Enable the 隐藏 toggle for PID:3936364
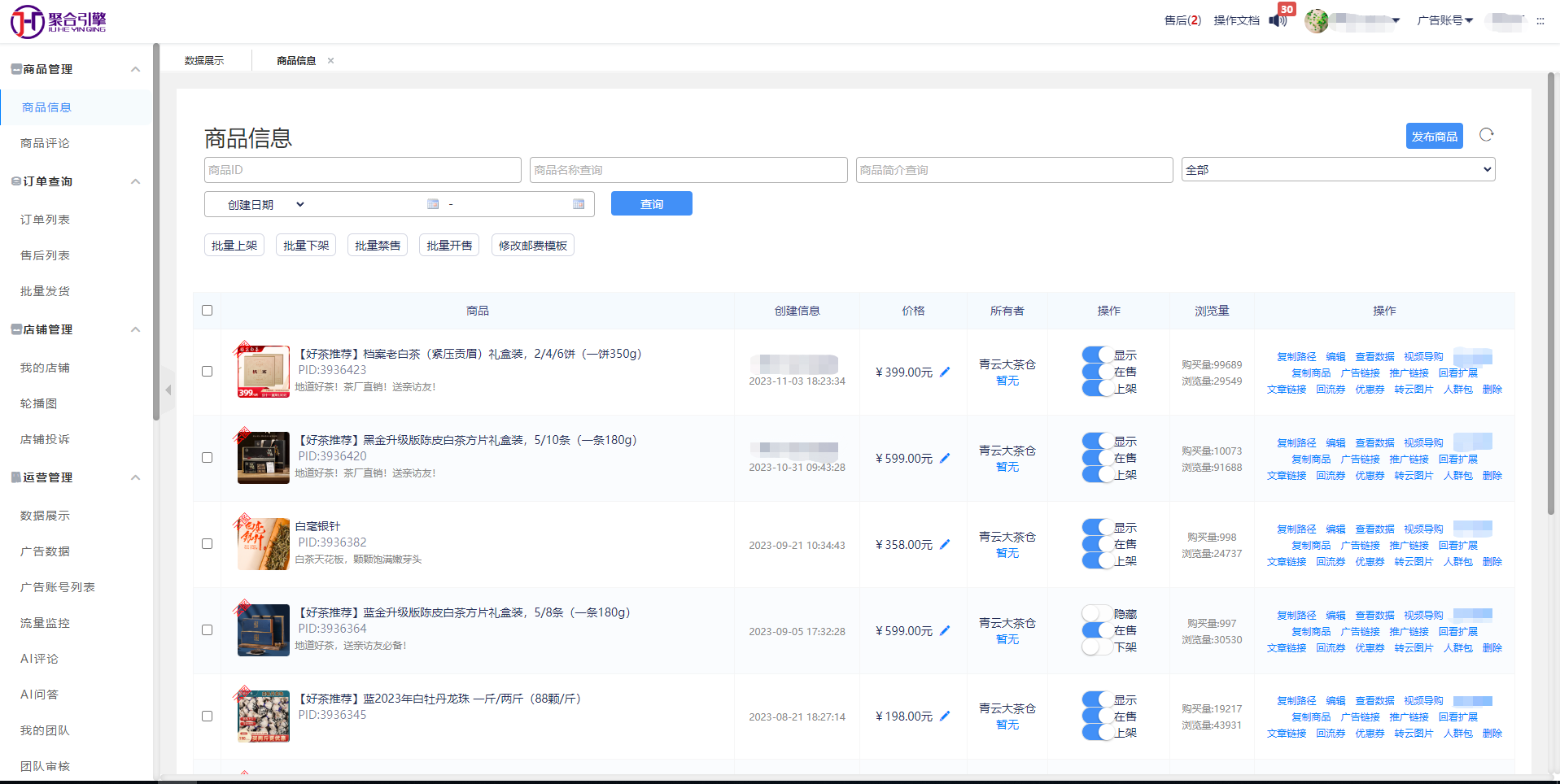This screenshot has height=784, width=1560. [1097, 614]
